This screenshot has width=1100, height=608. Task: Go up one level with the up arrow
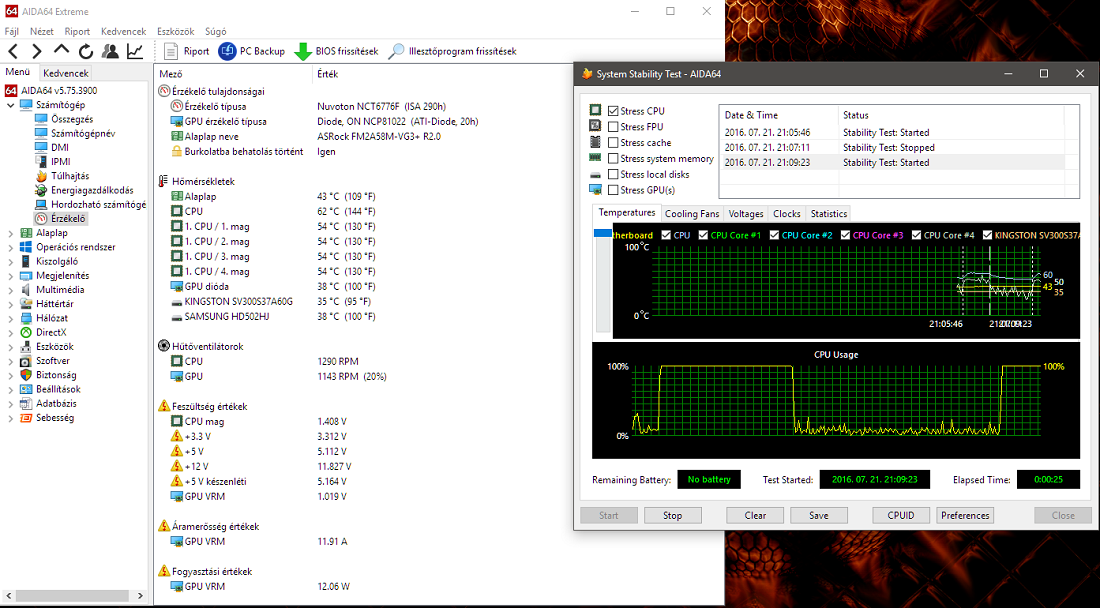pos(62,50)
